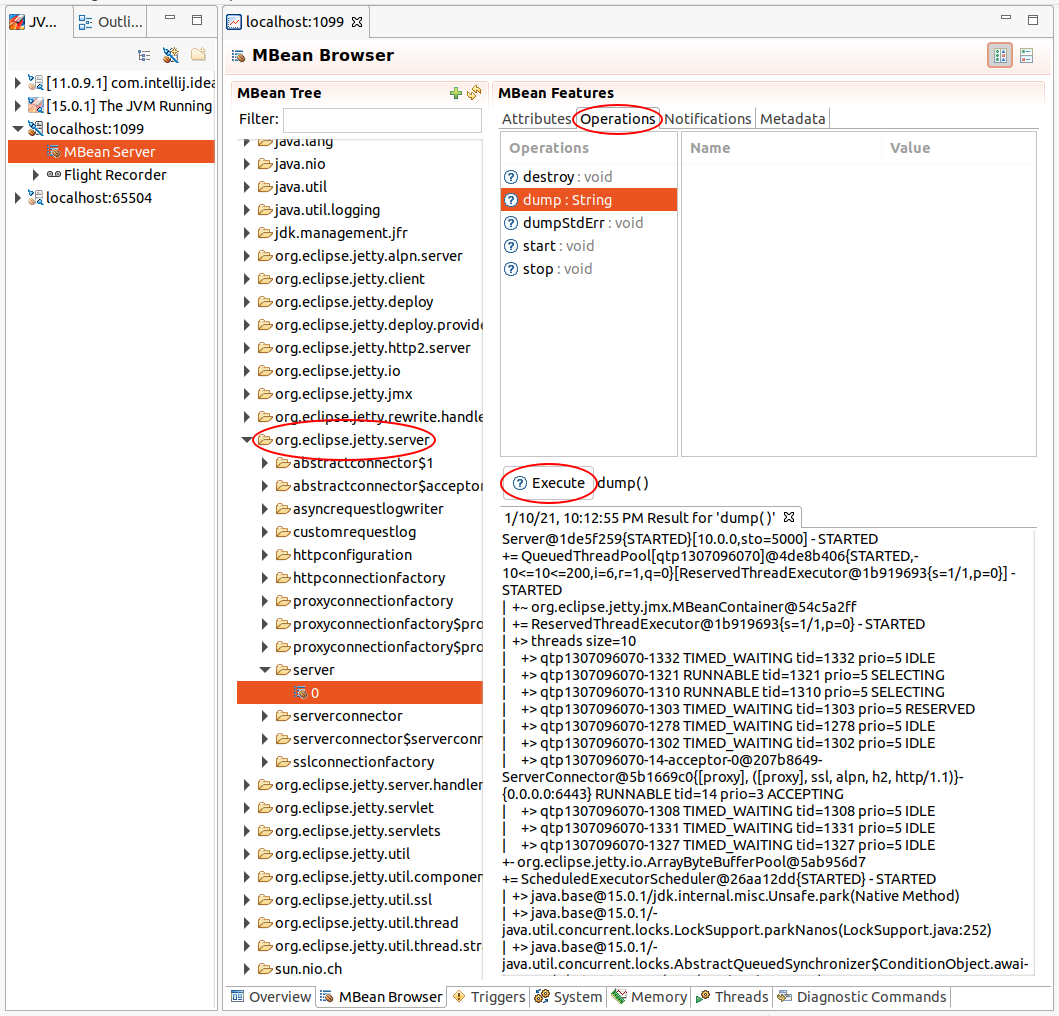Click the Name column header
The width and height of the screenshot is (1059, 1016).
(781, 148)
